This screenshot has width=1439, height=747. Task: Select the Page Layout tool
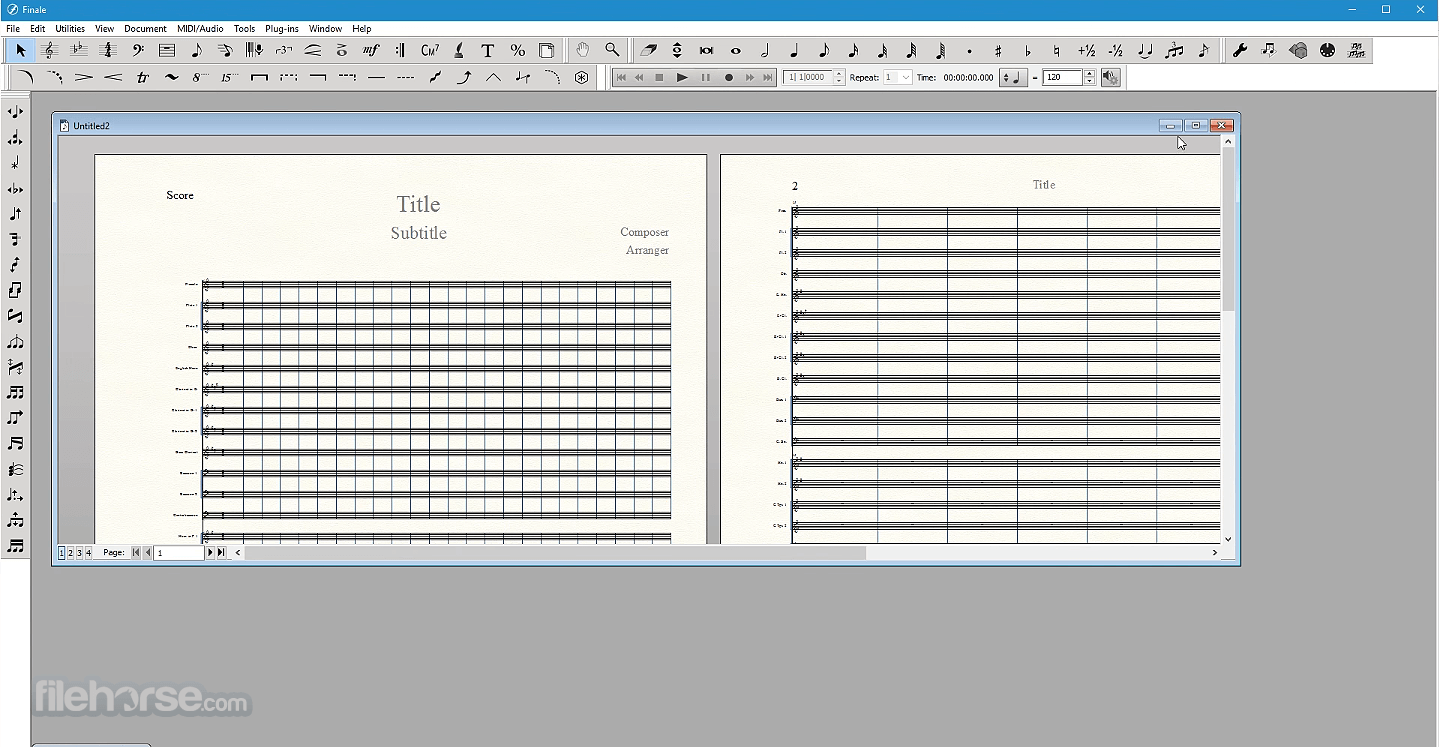pos(546,50)
